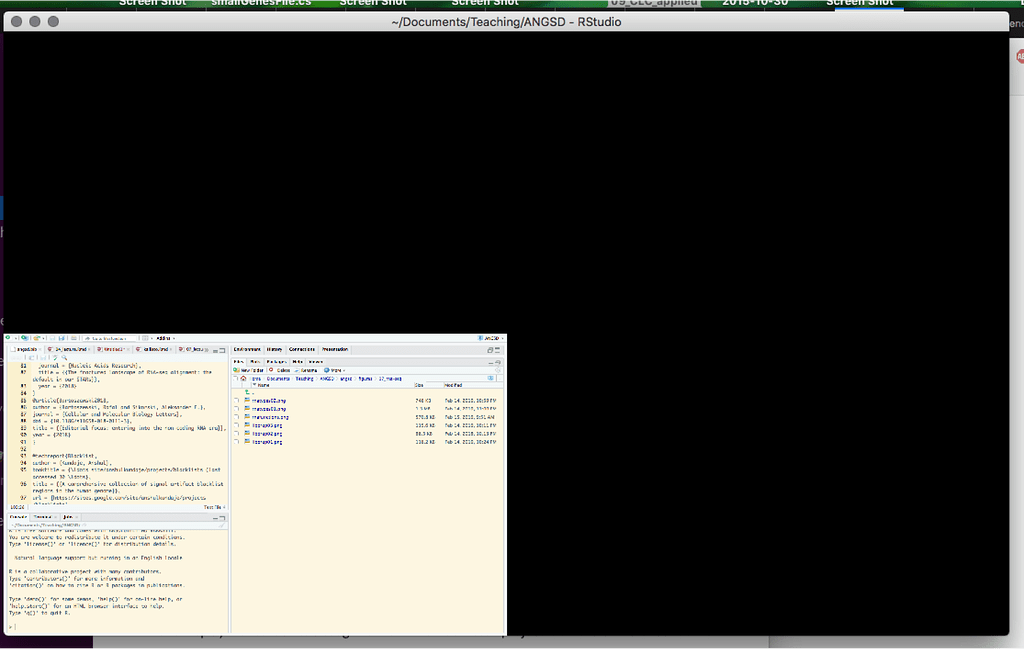
Task: Open the Packages tab in the files pane
Action: (x=276, y=362)
